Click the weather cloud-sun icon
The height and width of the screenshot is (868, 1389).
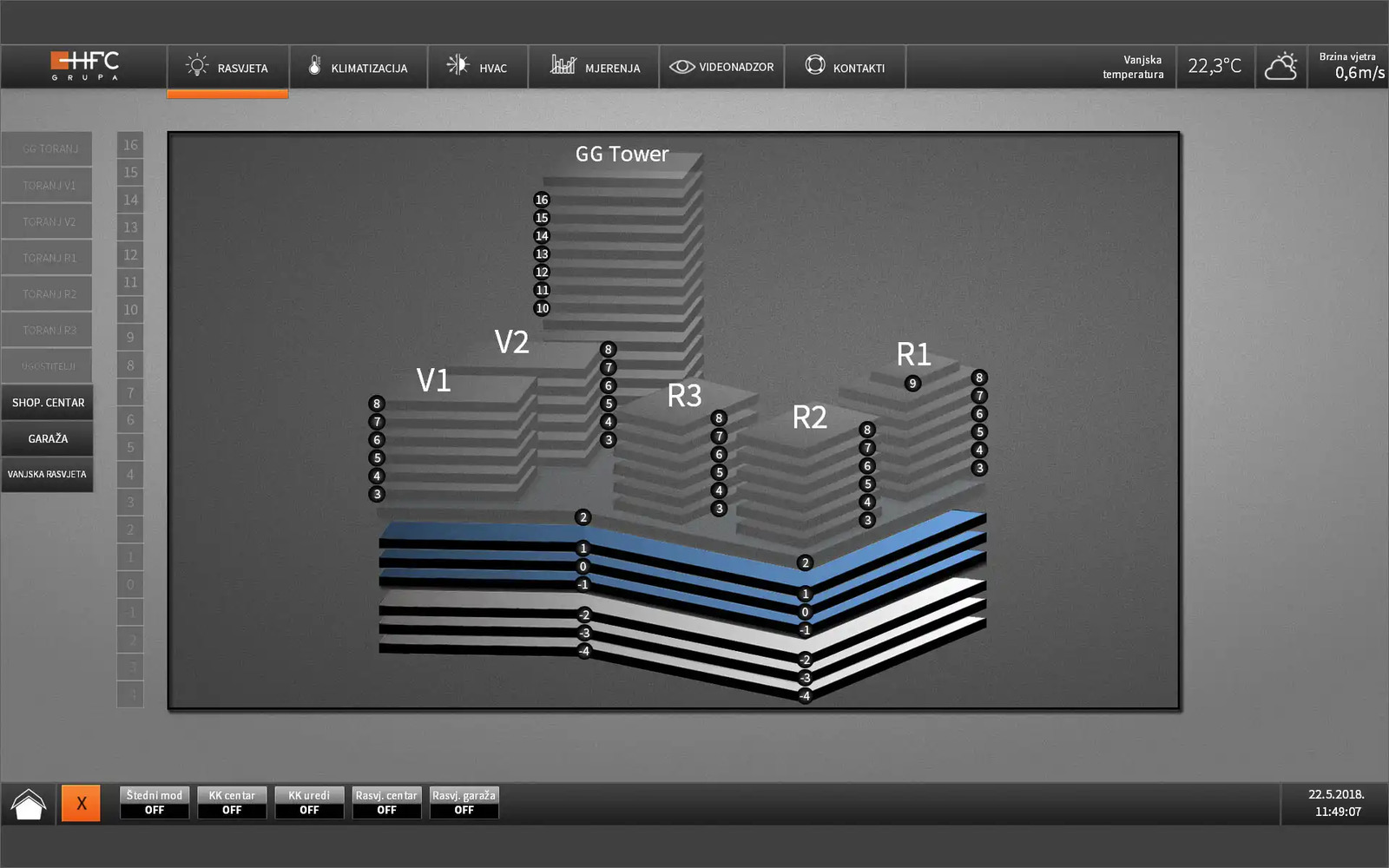[x=1280, y=67]
